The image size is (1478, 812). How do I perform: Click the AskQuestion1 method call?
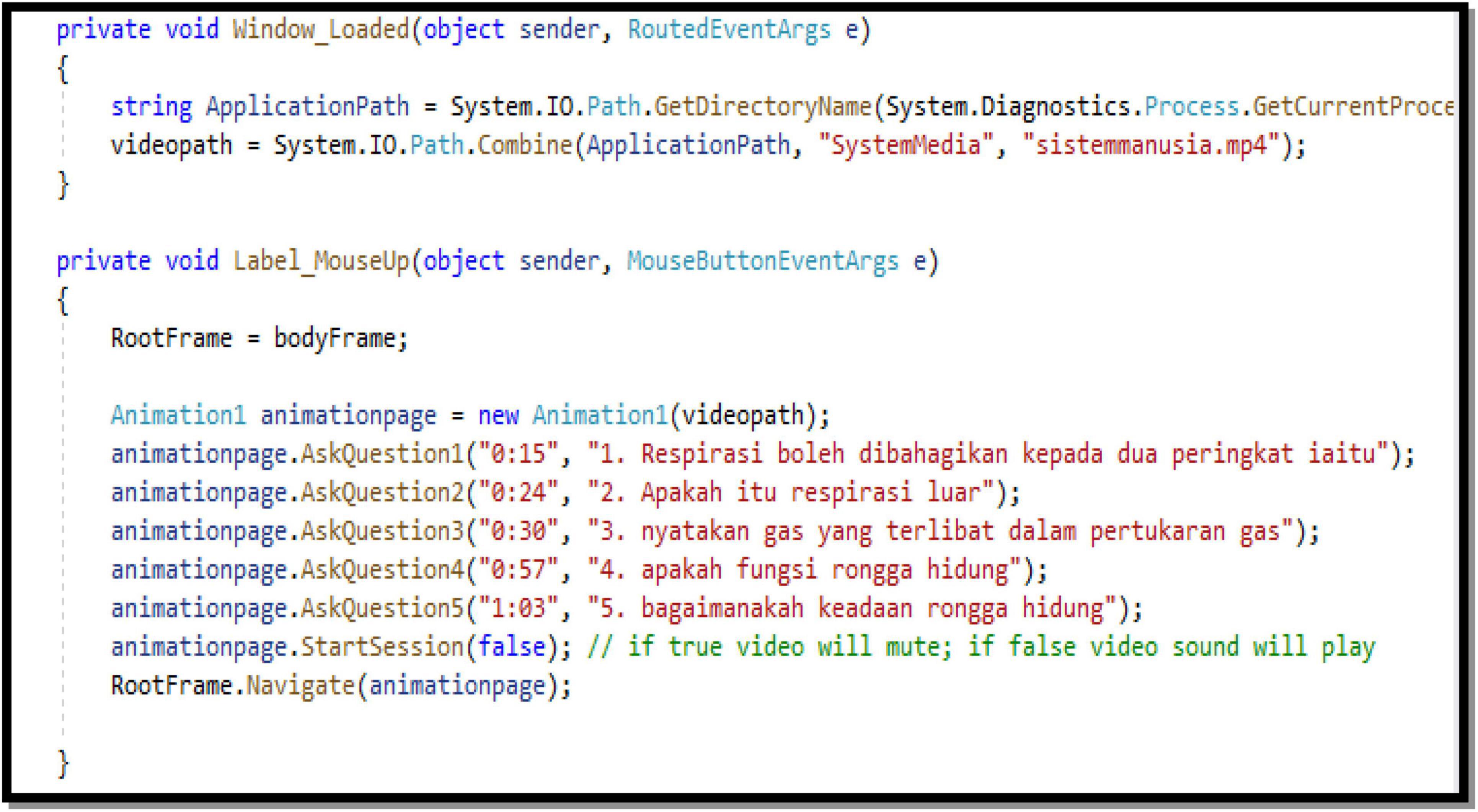click(x=382, y=454)
